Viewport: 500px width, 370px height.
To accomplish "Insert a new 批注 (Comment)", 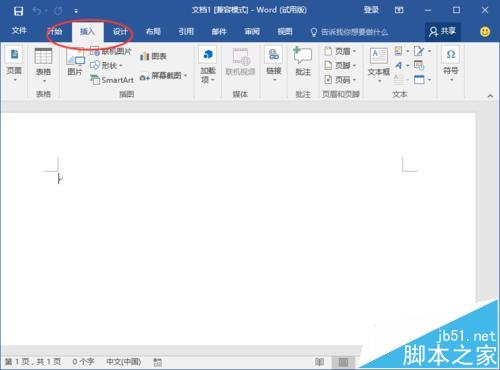I will coord(303,61).
